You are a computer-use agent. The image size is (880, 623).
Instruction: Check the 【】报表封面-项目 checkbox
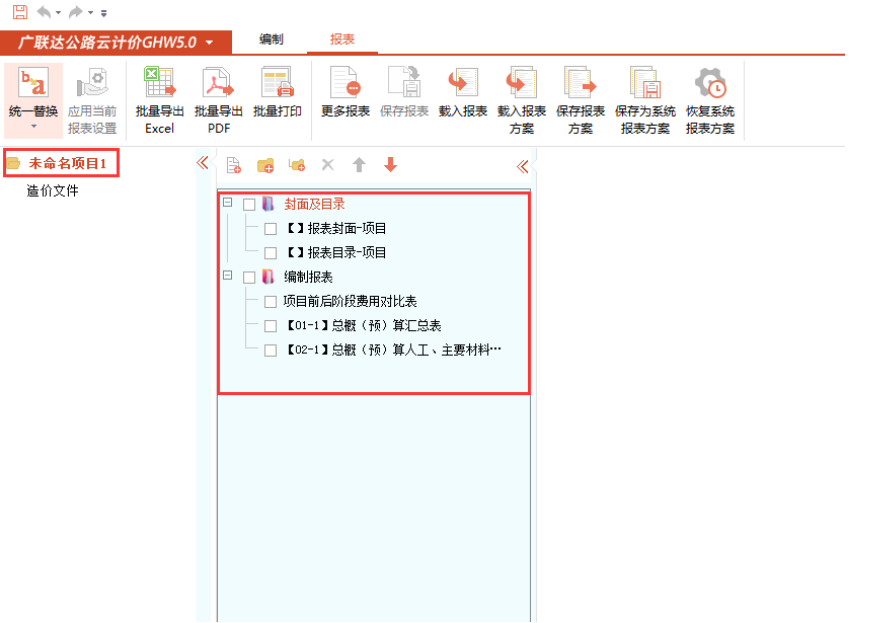270,229
